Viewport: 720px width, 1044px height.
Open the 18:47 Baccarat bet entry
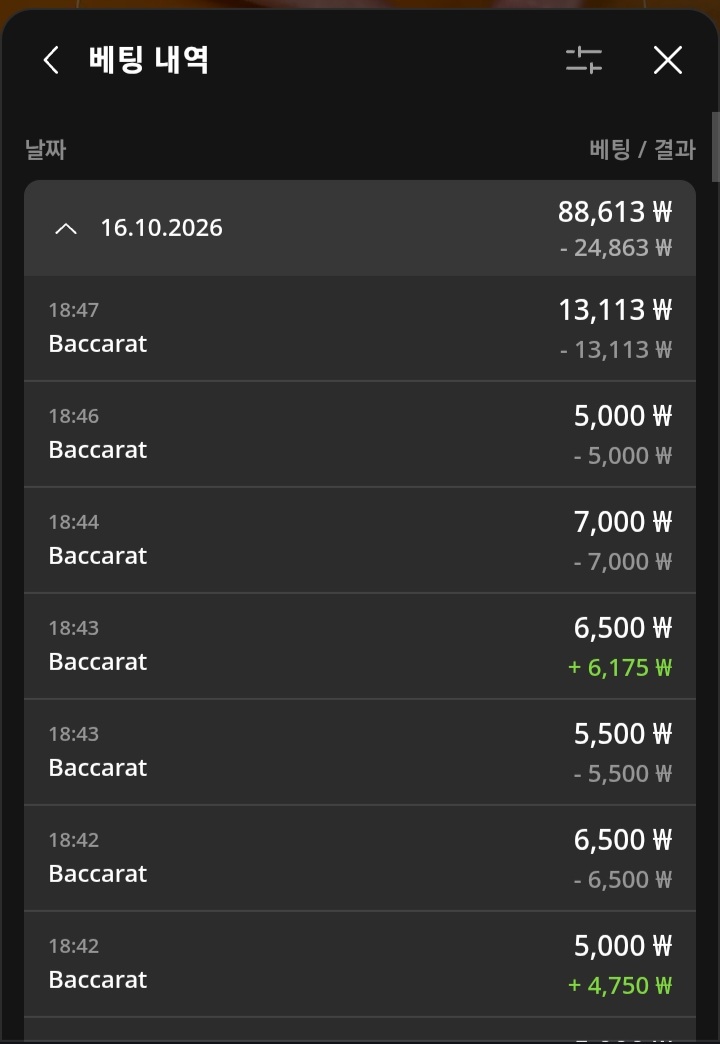pos(360,328)
